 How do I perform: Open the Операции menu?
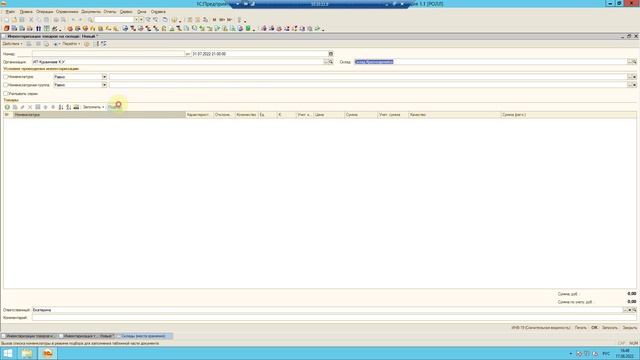[x=44, y=12]
